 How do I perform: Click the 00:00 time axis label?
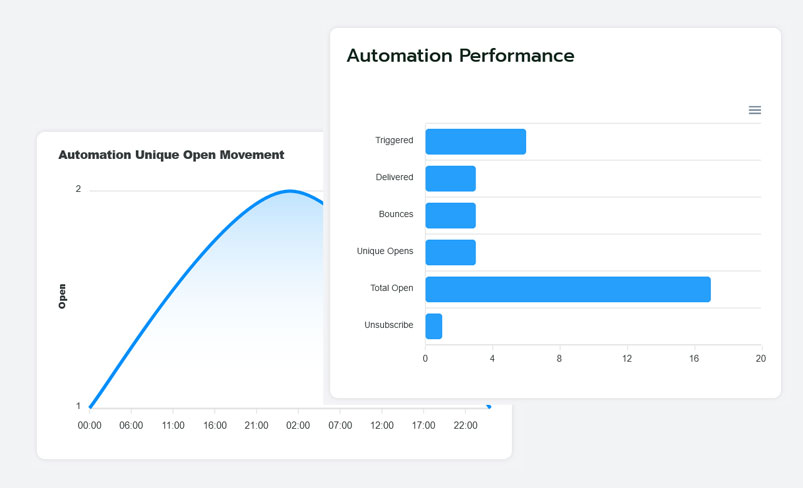[89, 426]
